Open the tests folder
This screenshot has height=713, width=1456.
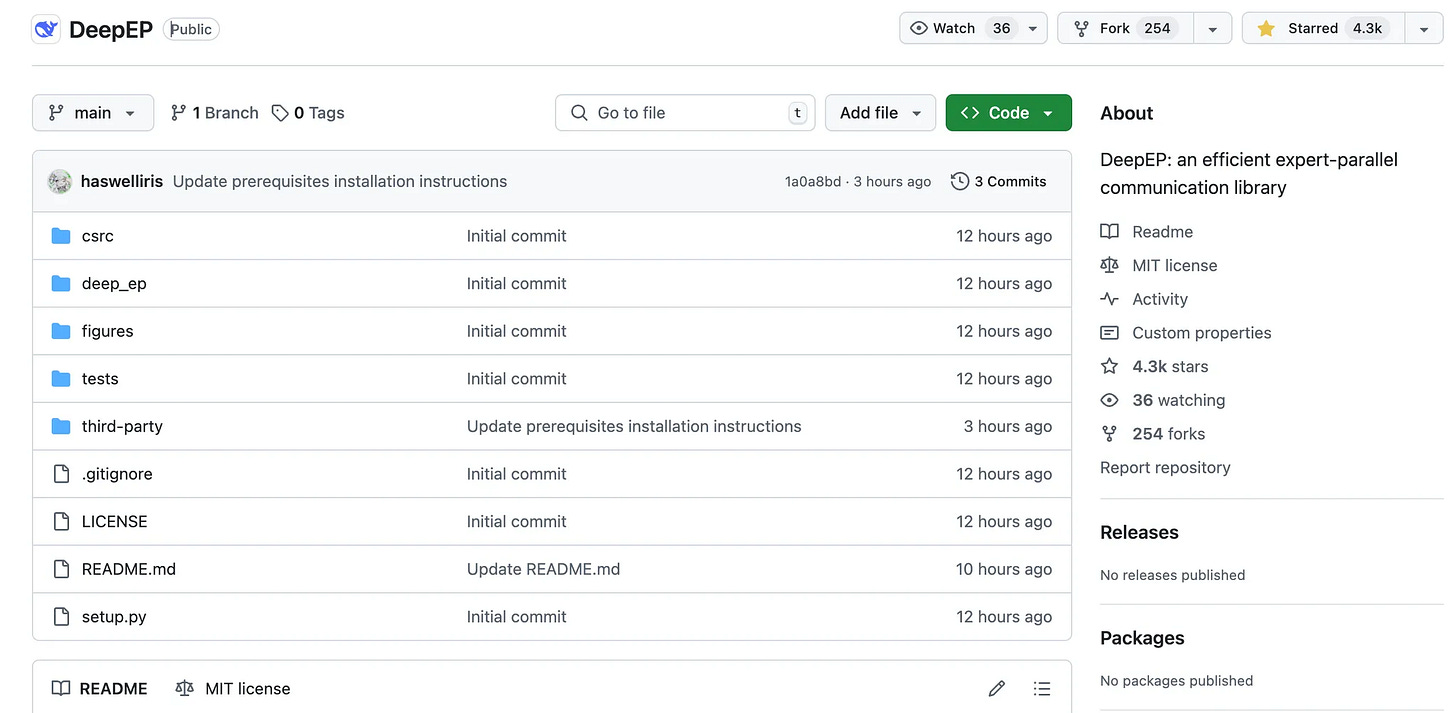100,379
